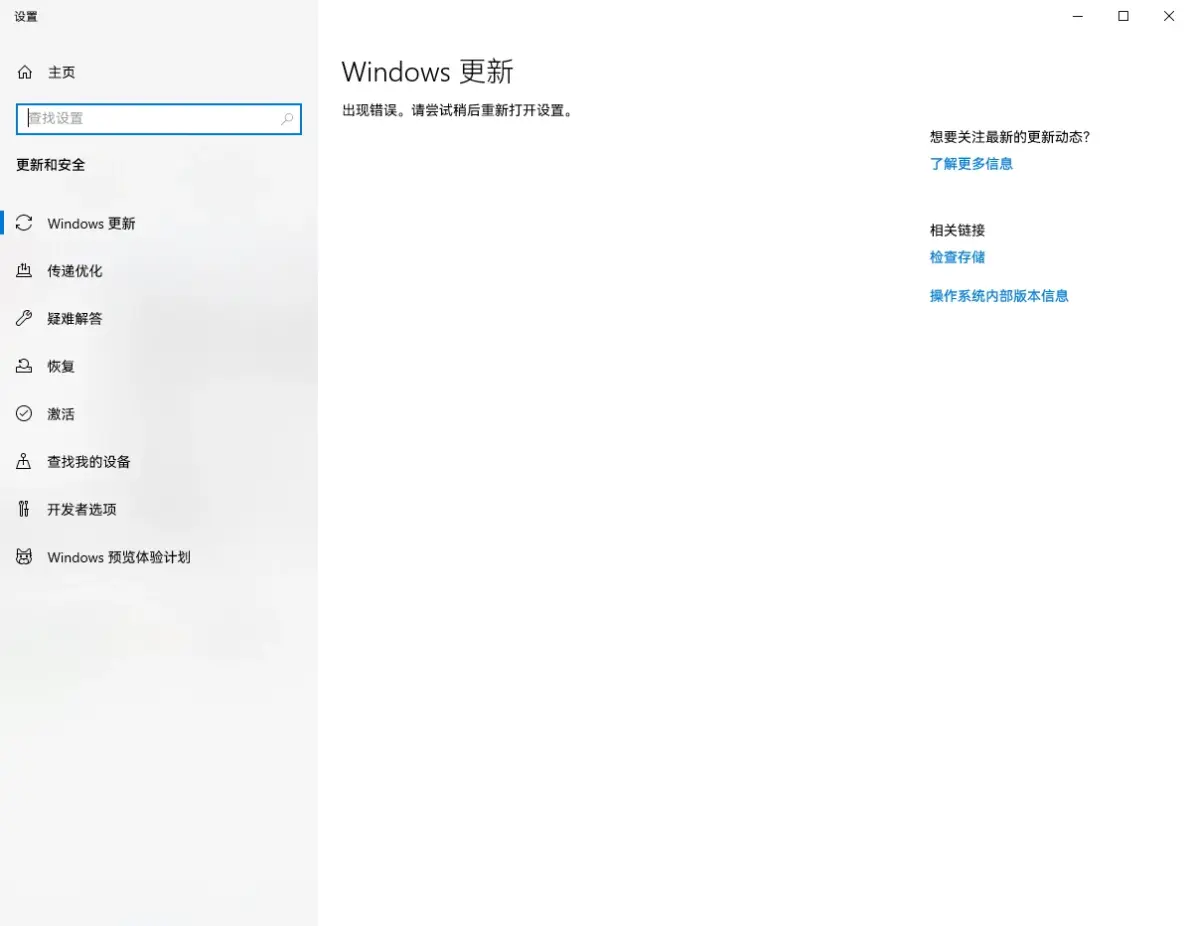
Task: Click the Windows 更新 sync arrows icon
Action: (x=25, y=223)
